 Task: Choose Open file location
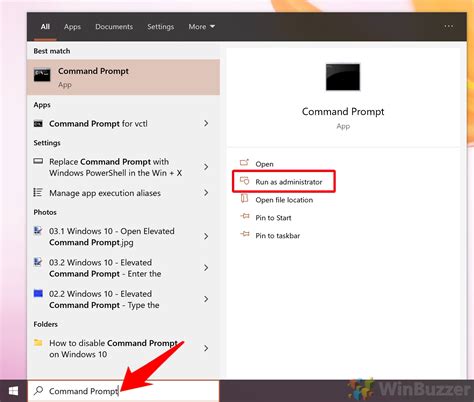(284, 200)
